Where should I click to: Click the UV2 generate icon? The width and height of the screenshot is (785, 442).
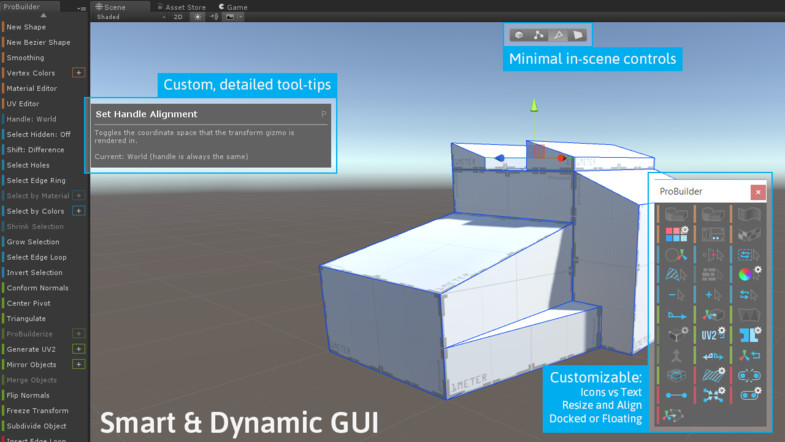click(713, 334)
